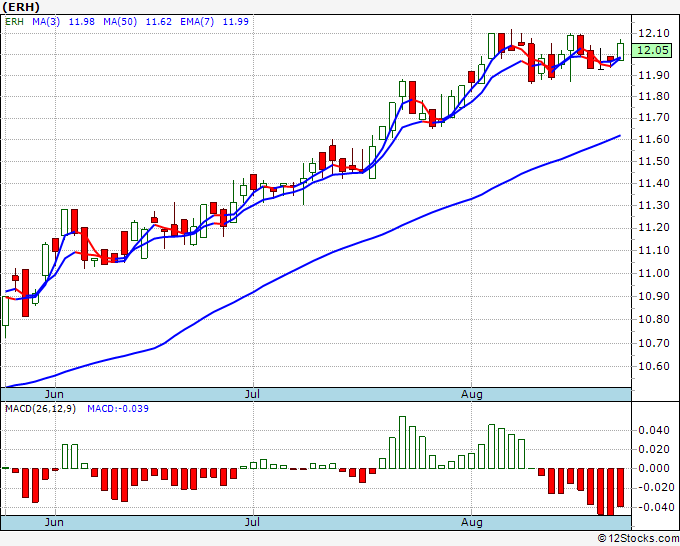The height and width of the screenshot is (546, 680).
Task: Click the 11.10 price axis label
Action: click(654, 250)
